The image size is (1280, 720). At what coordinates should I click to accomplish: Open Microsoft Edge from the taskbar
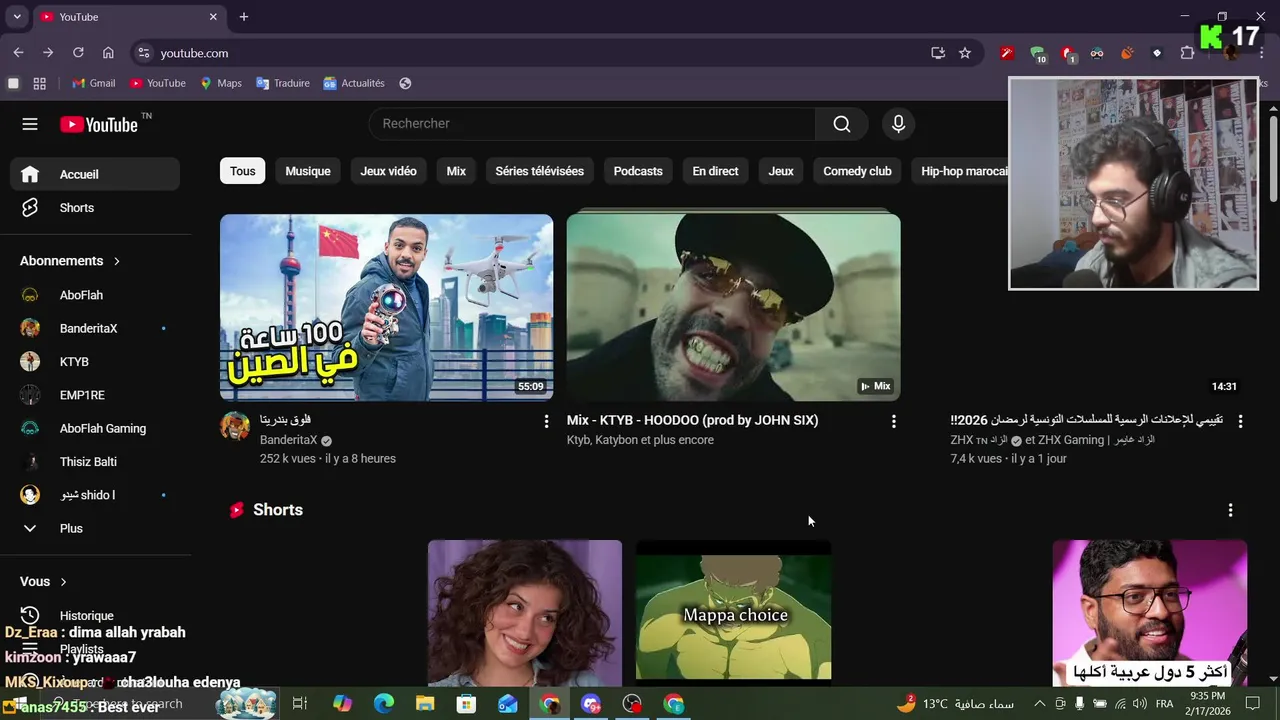[x=384, y=704]
